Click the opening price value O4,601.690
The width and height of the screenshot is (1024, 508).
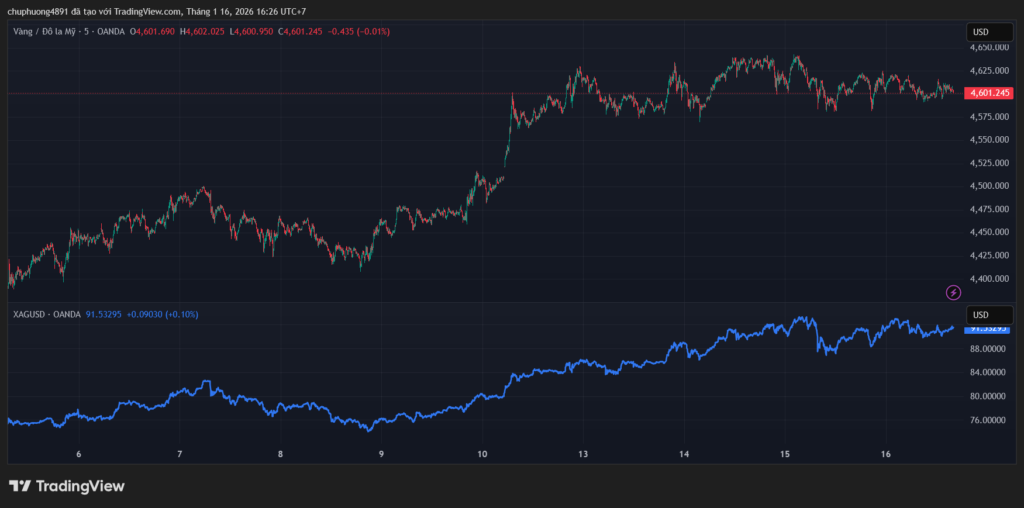(x=153, y=32)
